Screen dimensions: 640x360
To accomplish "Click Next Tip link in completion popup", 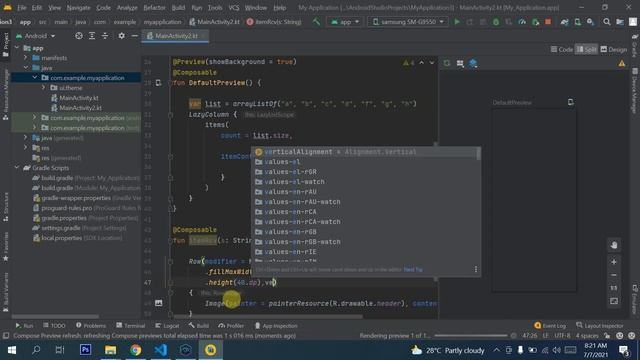I will [413, 269].
